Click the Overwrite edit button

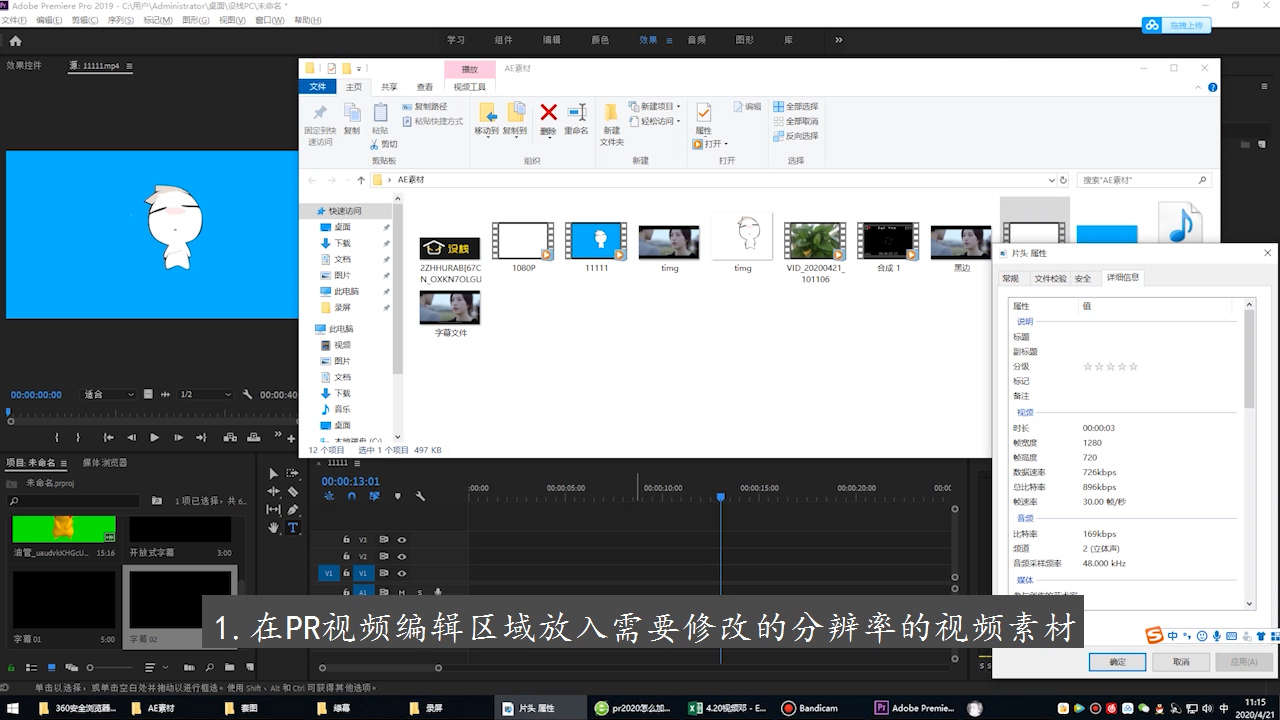click(254, 437)
